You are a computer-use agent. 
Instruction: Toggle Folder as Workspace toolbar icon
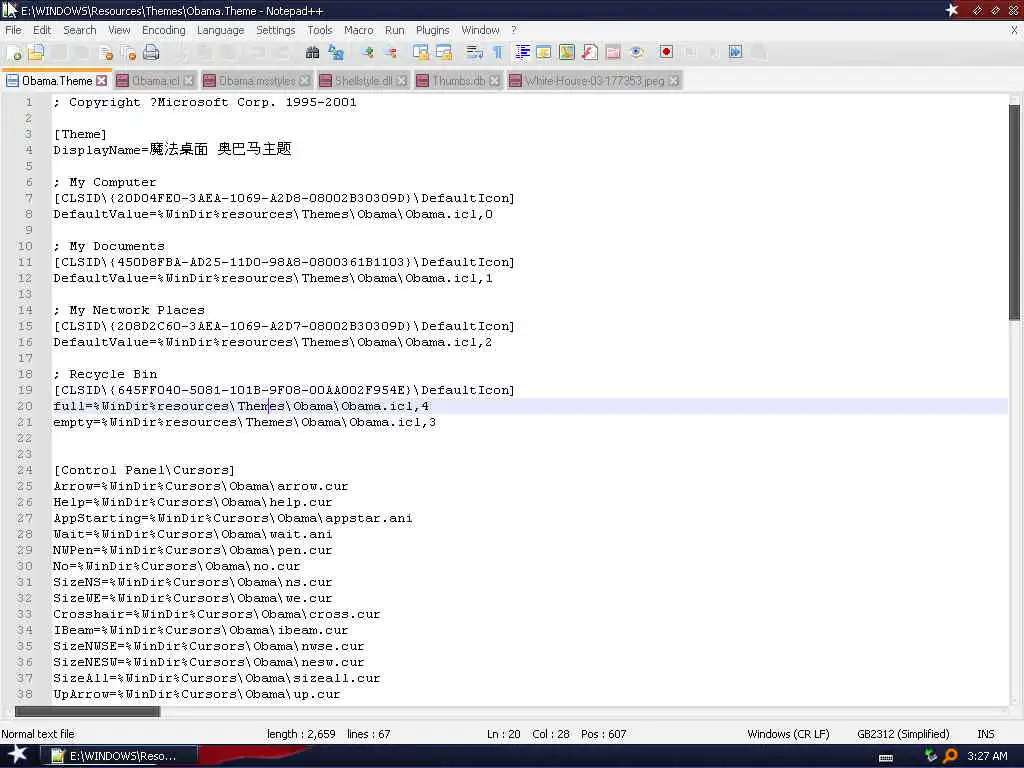click(x=613, y=52)
